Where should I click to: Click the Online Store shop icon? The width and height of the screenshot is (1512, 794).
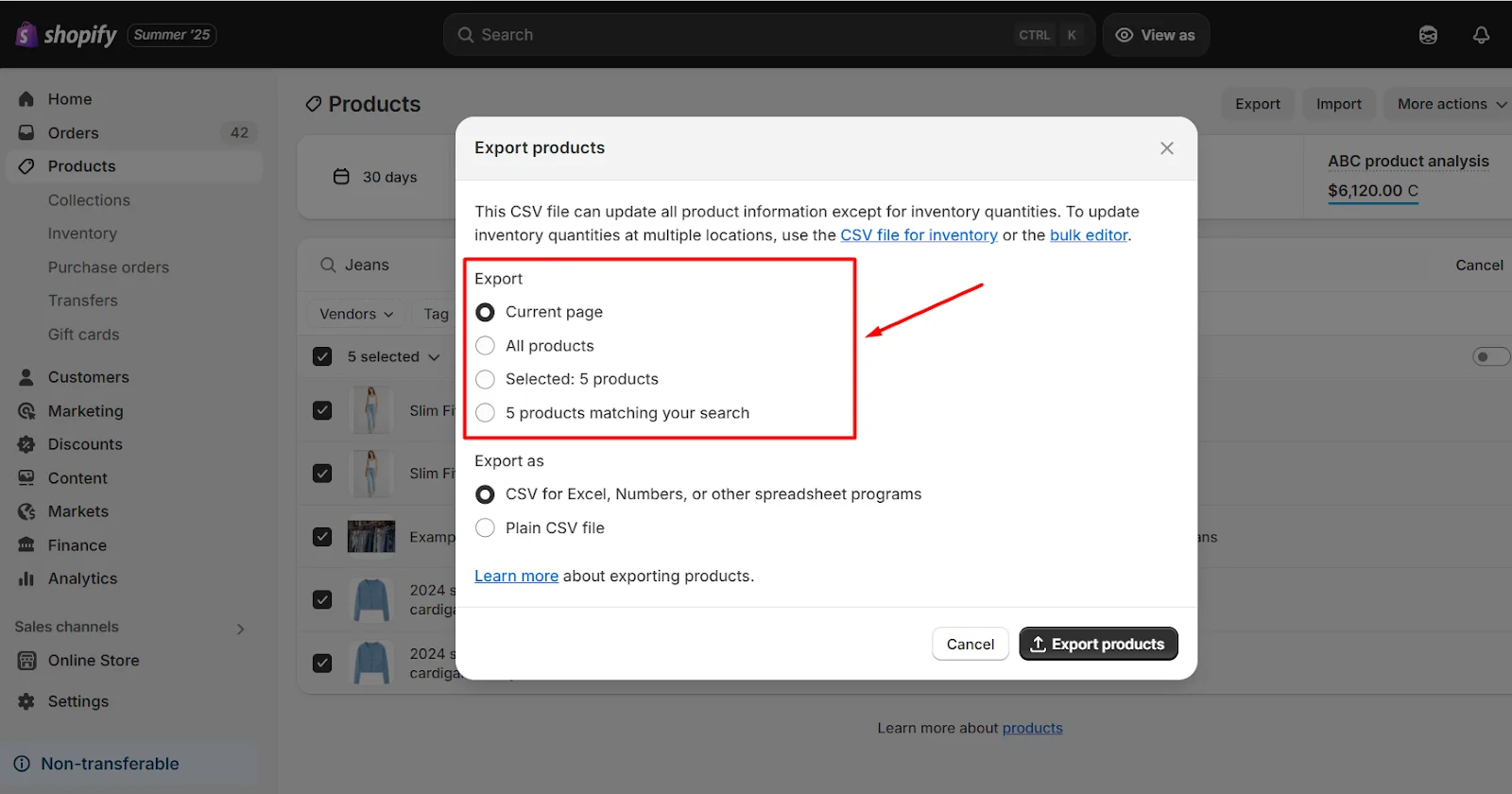[x=26, y=661]
